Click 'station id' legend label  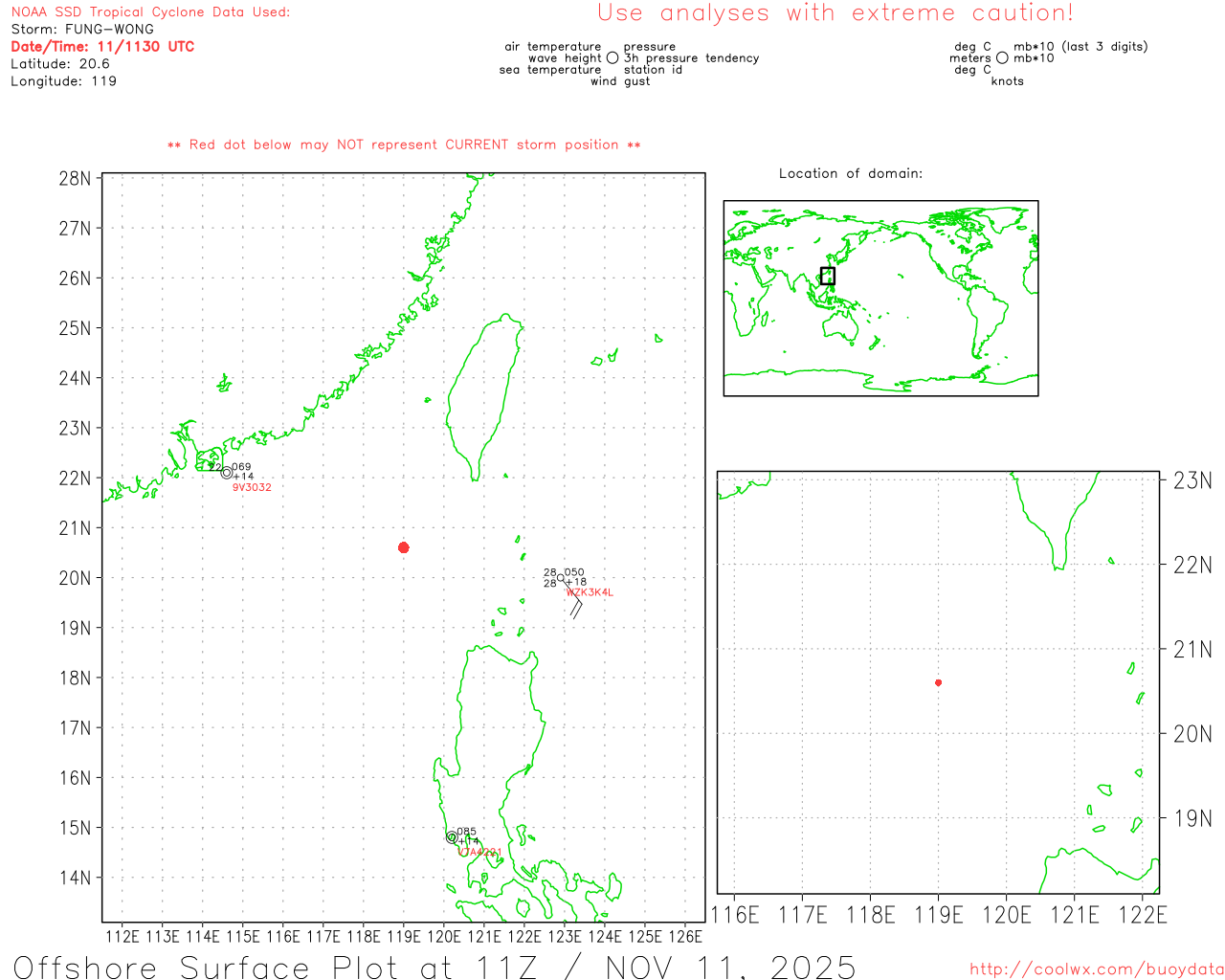click(653, 70)
